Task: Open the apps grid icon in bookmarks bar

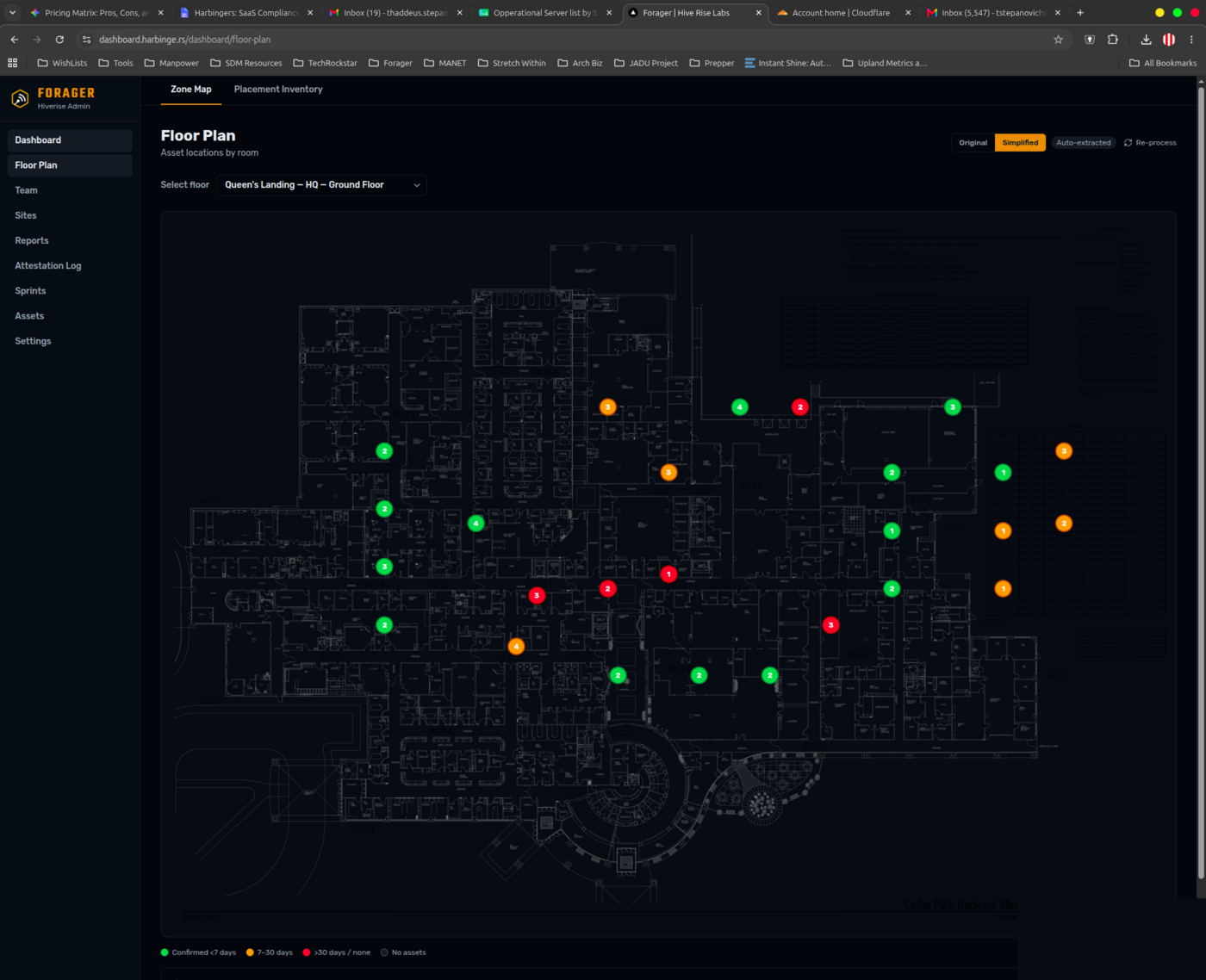Action: pos(13,63)
